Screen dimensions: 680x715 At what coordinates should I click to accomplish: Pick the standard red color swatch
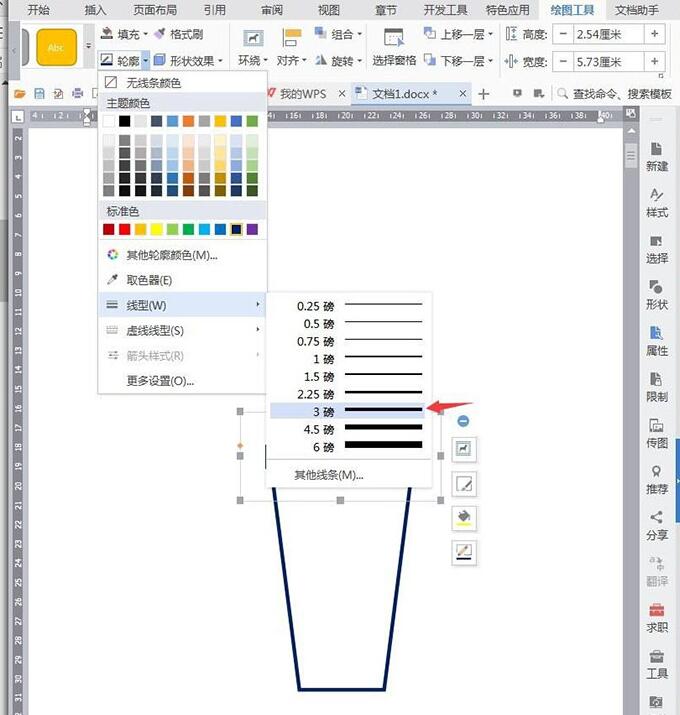click(x=125, y=229)
